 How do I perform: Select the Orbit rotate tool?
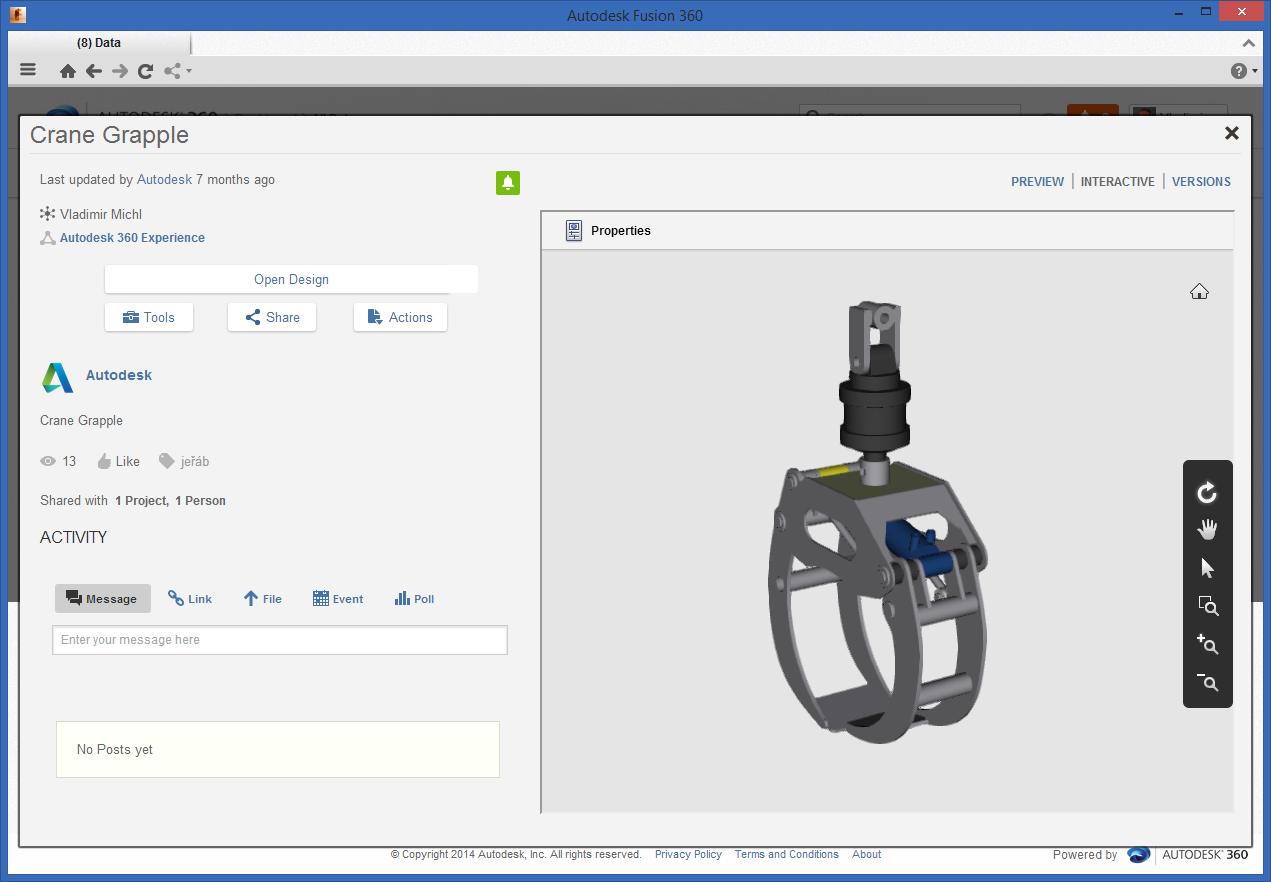(x=1207, y=492)
